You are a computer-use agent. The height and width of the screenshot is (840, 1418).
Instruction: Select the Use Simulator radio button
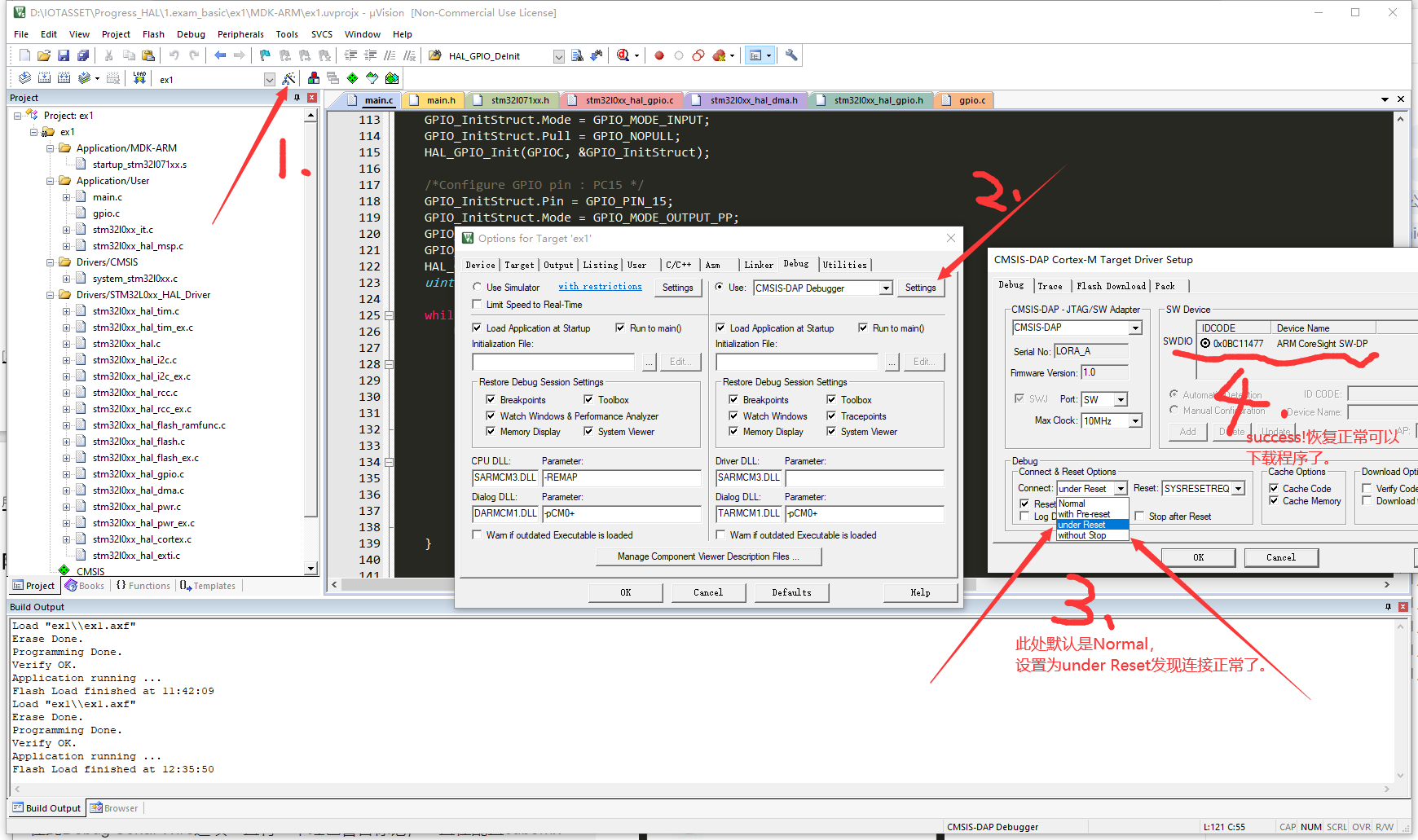pos(478,287)
